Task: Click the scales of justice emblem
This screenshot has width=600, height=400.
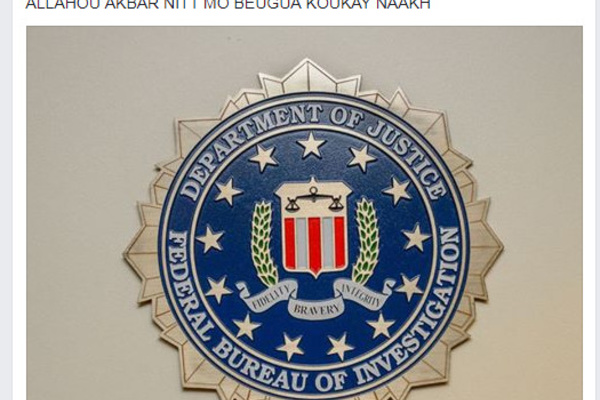Action: coord(314,199)
